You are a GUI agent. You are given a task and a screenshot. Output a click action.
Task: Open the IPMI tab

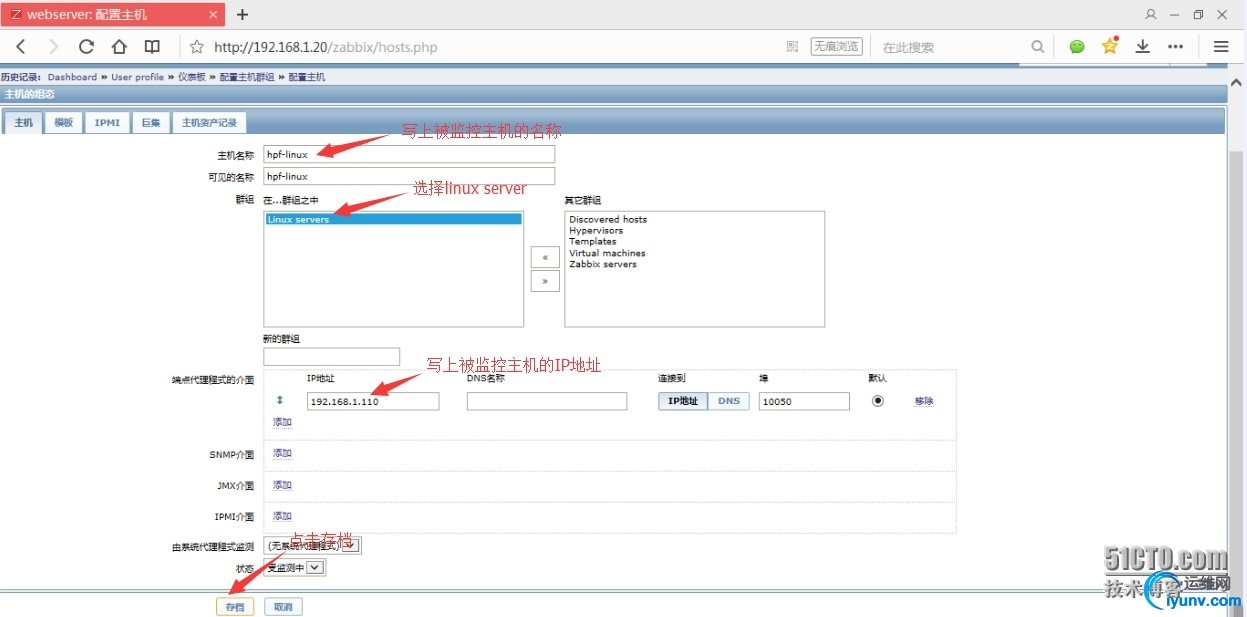pos(107,122)
